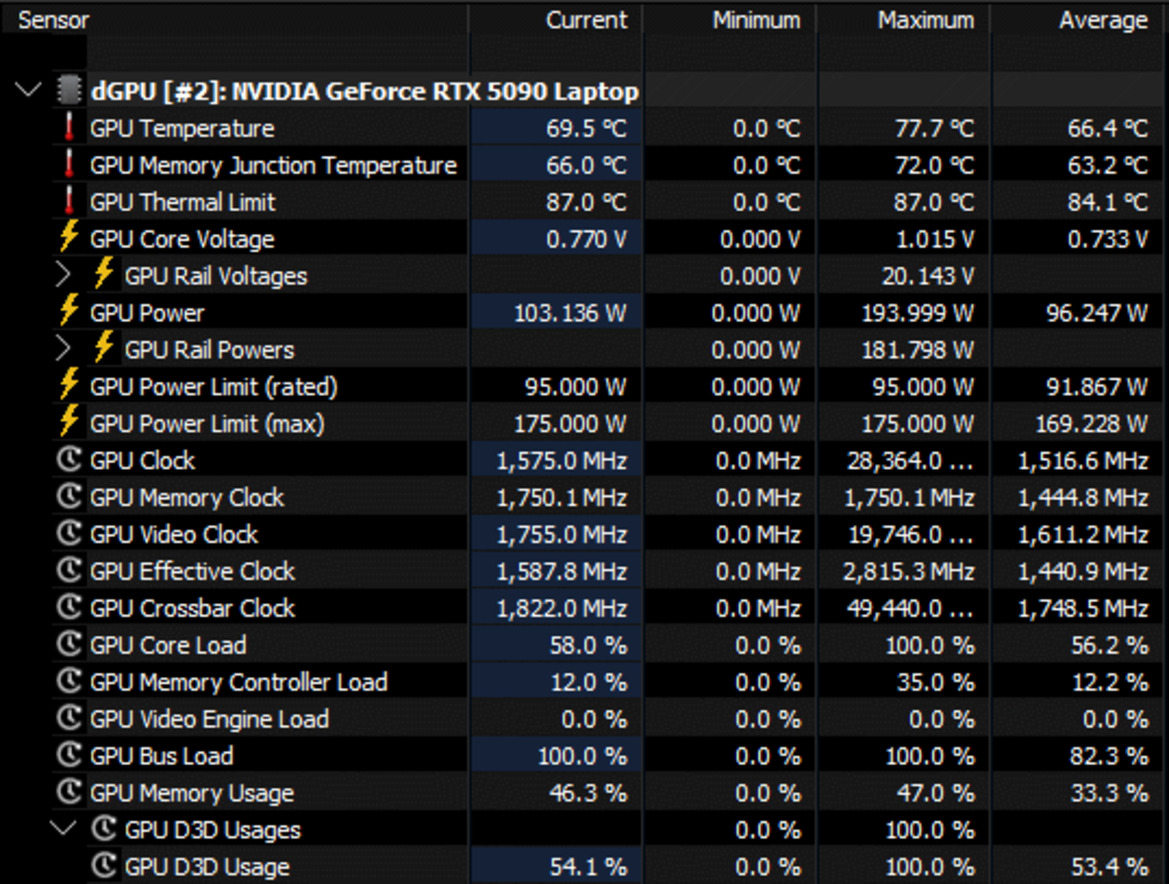Select the GPU Clock row label
Viewport: 1169px width, 884px height.
tap(142, 461)
